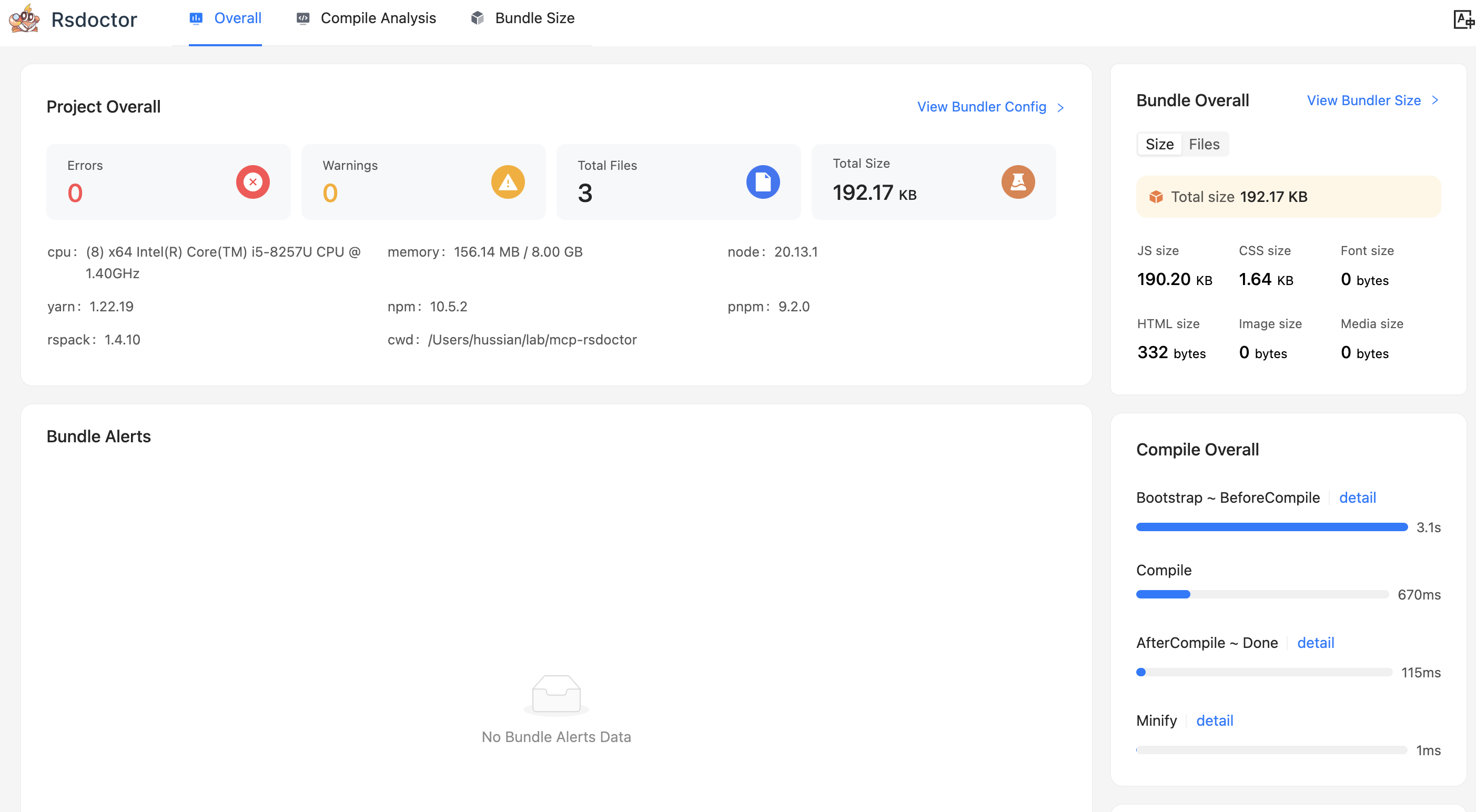
Task: Click the 3.1s duration label
Action: 1428,527
